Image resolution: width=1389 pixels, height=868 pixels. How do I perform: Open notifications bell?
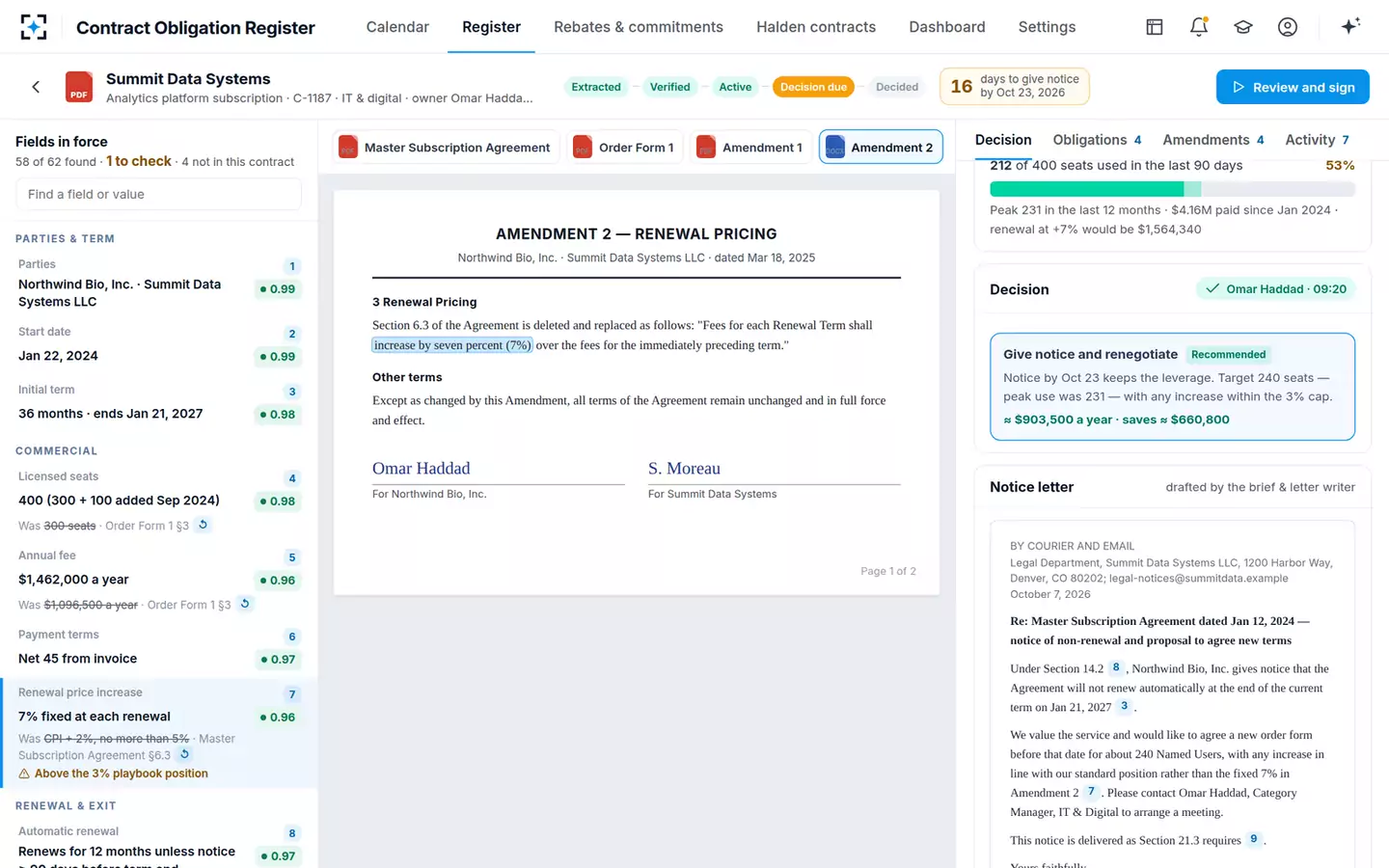click(x=1199, y=27)
